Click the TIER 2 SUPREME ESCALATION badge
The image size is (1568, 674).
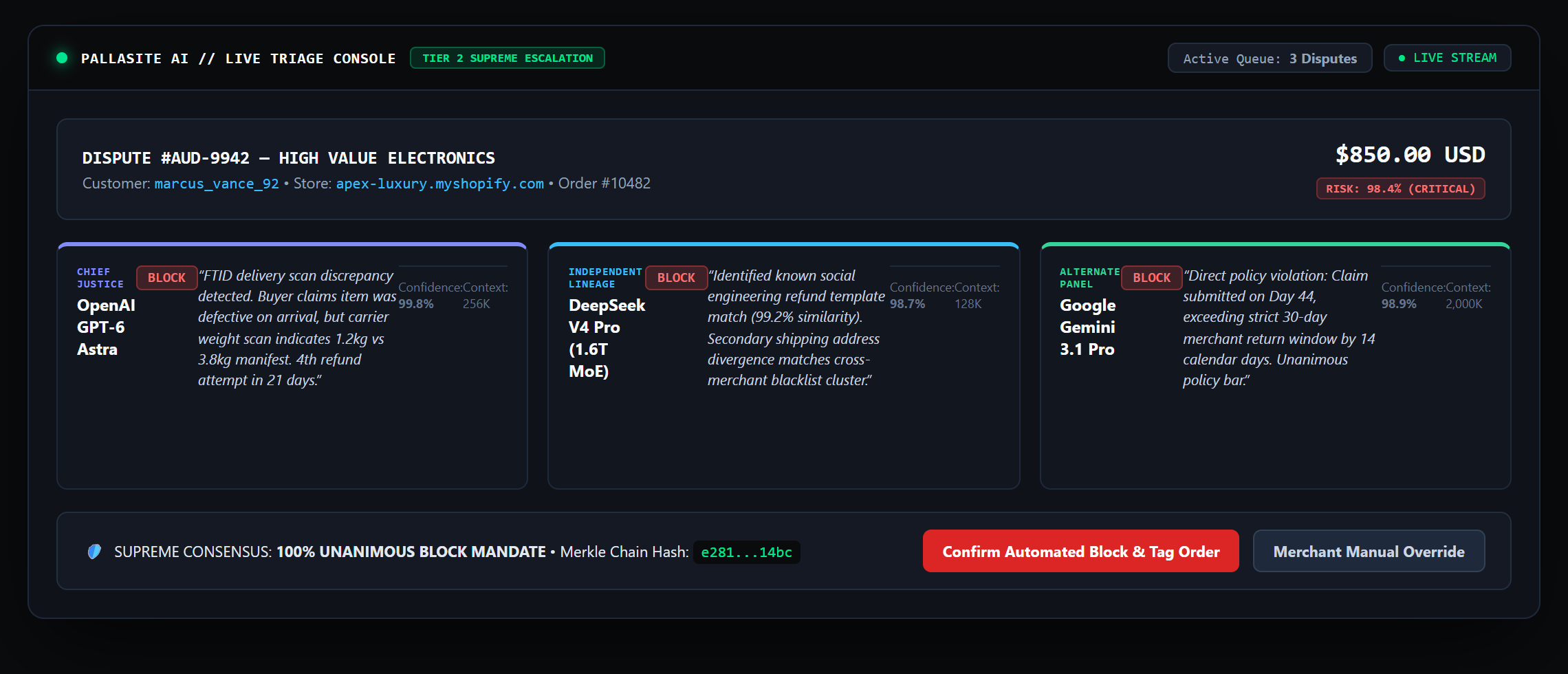[508, 58]
